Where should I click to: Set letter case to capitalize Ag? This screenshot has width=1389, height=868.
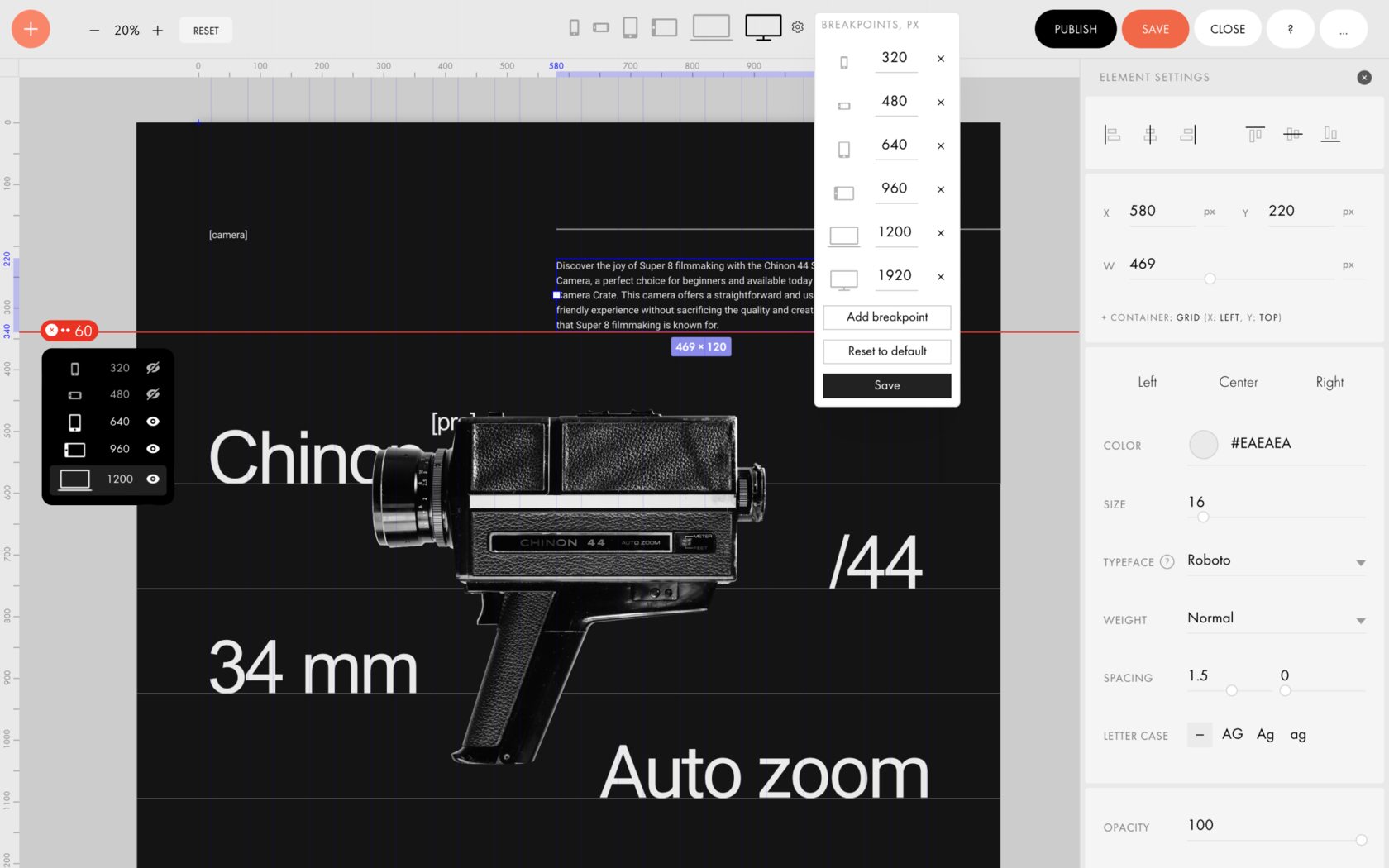(1266, 735)
